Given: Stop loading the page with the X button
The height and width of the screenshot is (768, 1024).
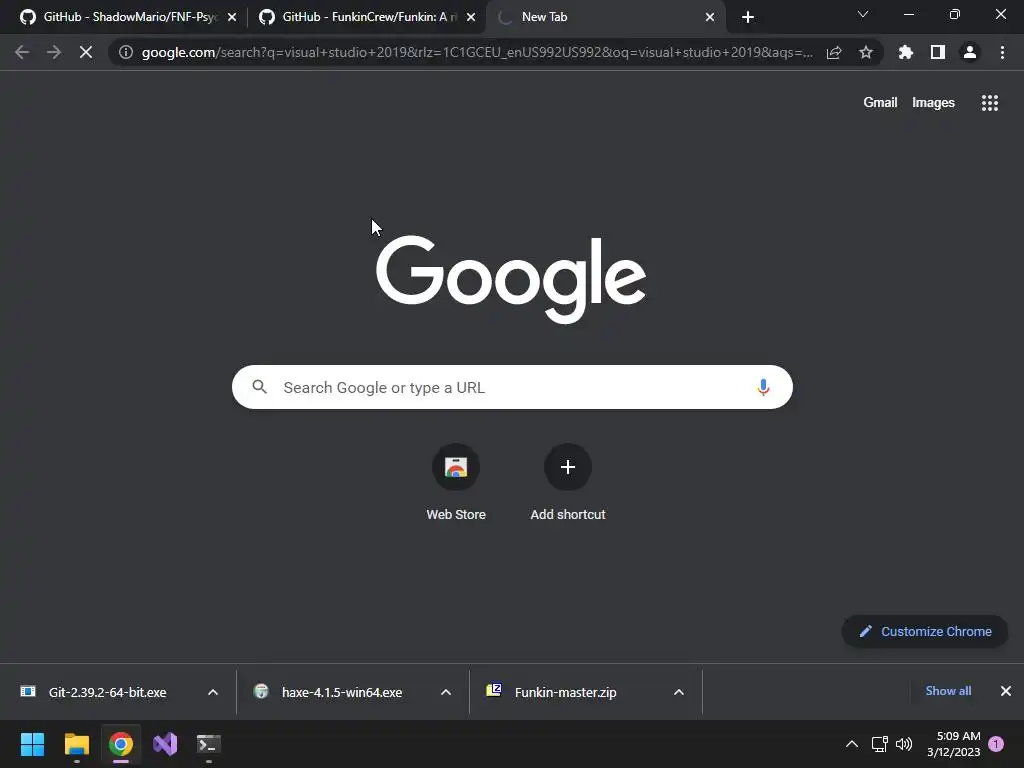Looking at the screenshot, I should pos(86,52).
